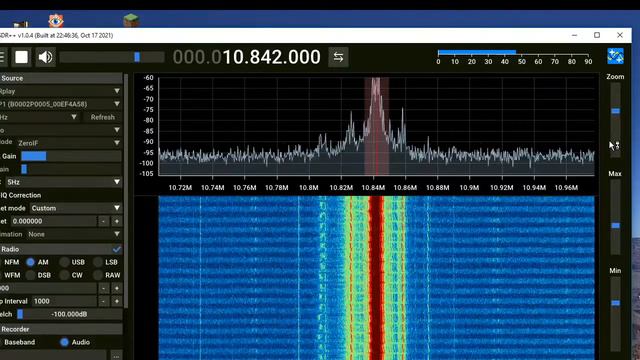Increase snap interval with plus button
640x360 pixels.
click(117, 301)
